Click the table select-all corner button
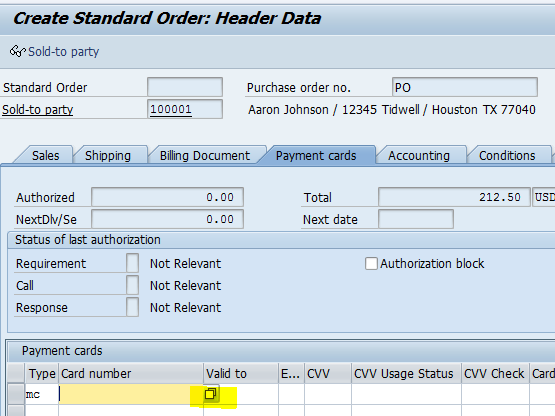 pyautogui.click(x=16, y=373)
